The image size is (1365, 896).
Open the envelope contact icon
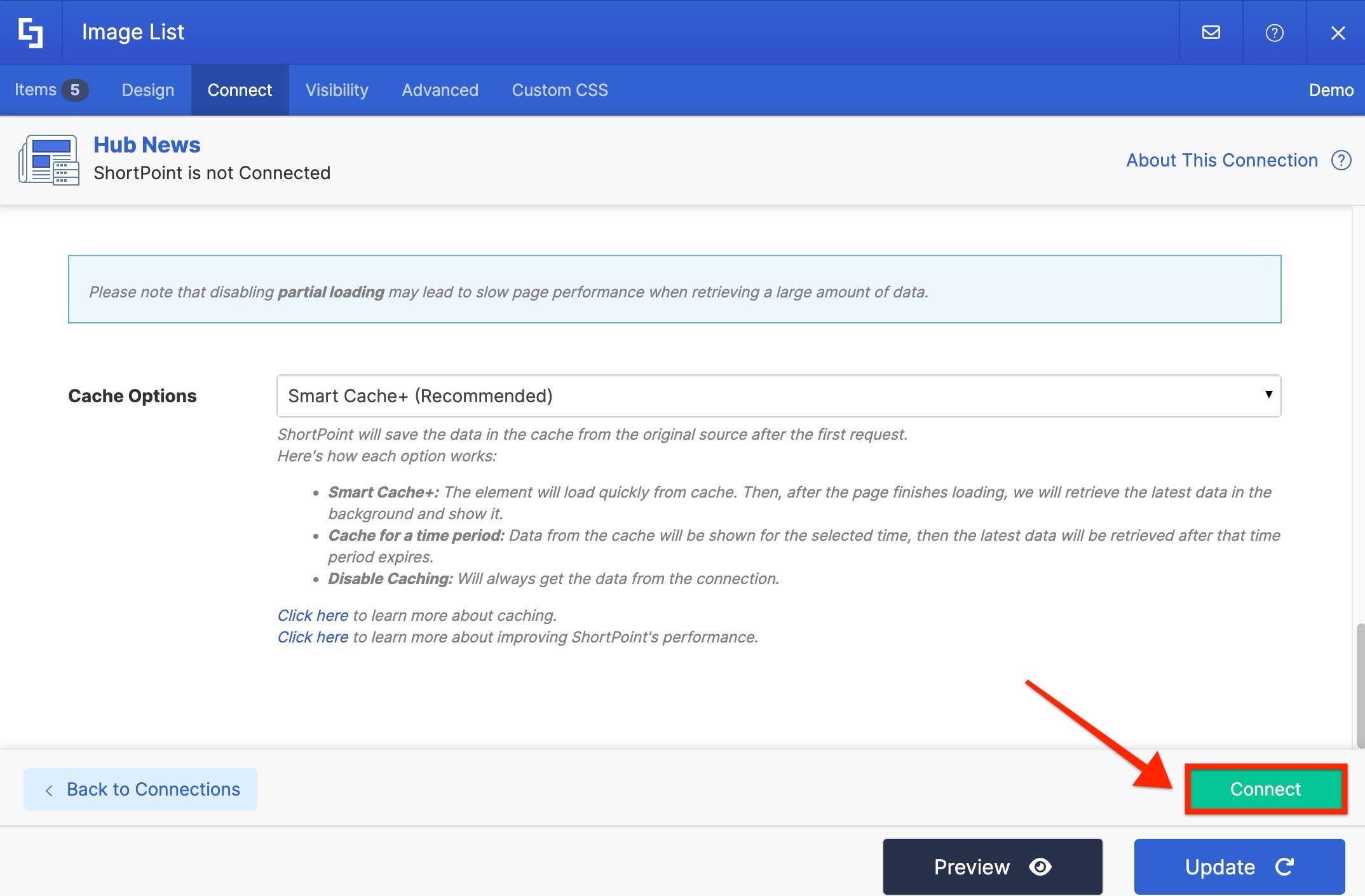click(x=1211, y=32)
